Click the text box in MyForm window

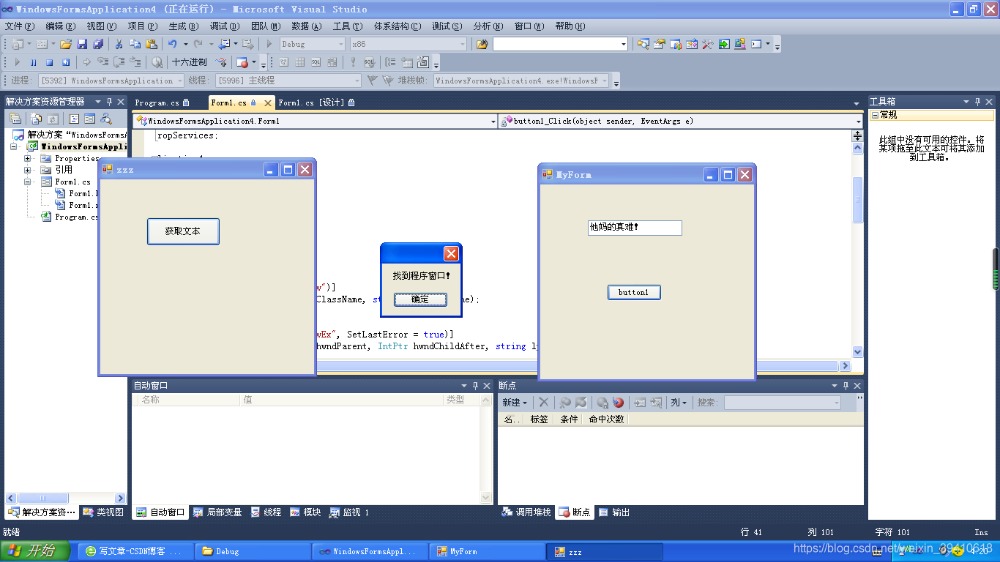[x=634, y=227]
